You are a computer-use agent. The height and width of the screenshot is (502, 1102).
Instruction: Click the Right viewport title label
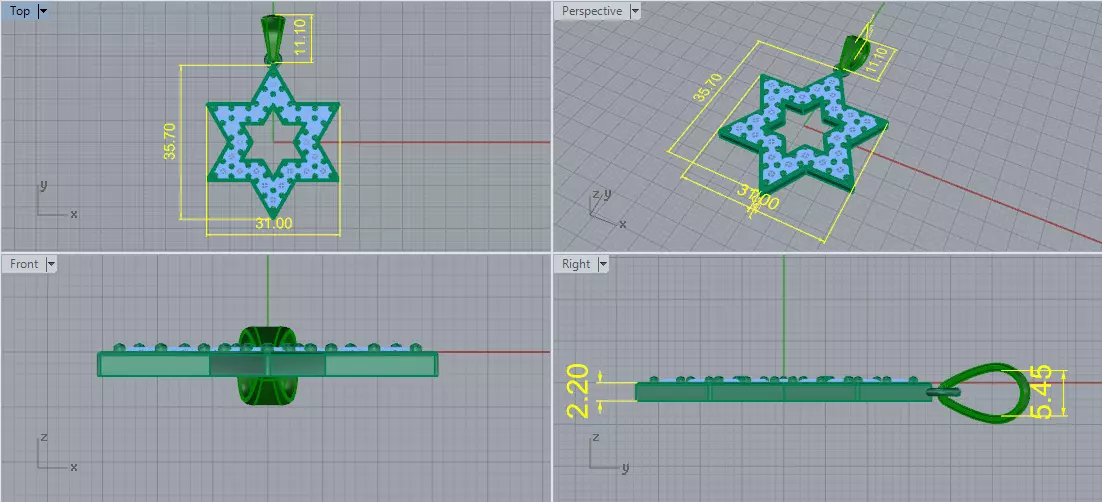(576, 264)
